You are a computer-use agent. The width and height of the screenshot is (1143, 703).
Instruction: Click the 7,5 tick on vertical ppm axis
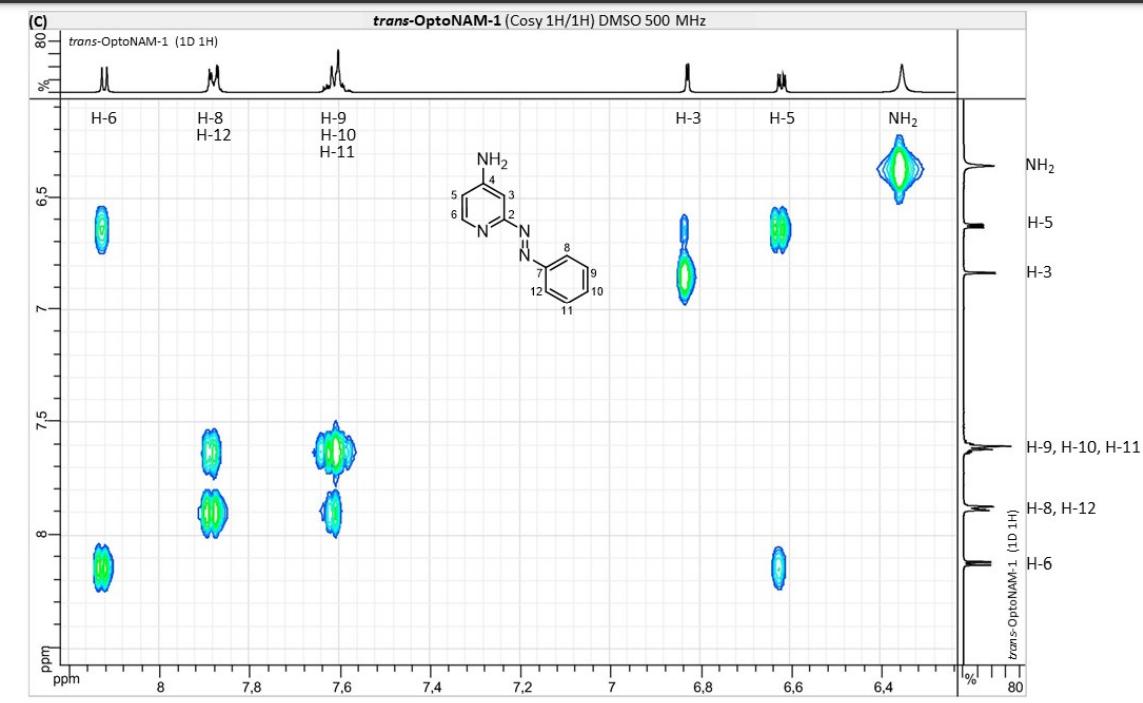pos(41,422)
